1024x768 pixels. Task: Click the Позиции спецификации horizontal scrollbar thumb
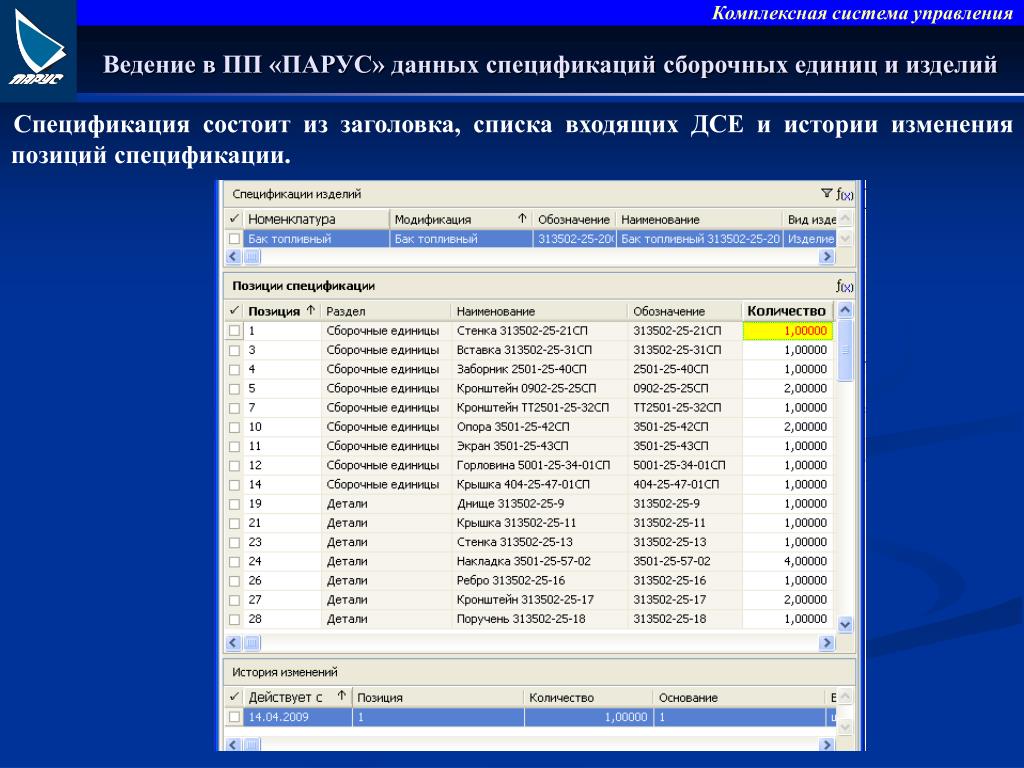point(252,643)
